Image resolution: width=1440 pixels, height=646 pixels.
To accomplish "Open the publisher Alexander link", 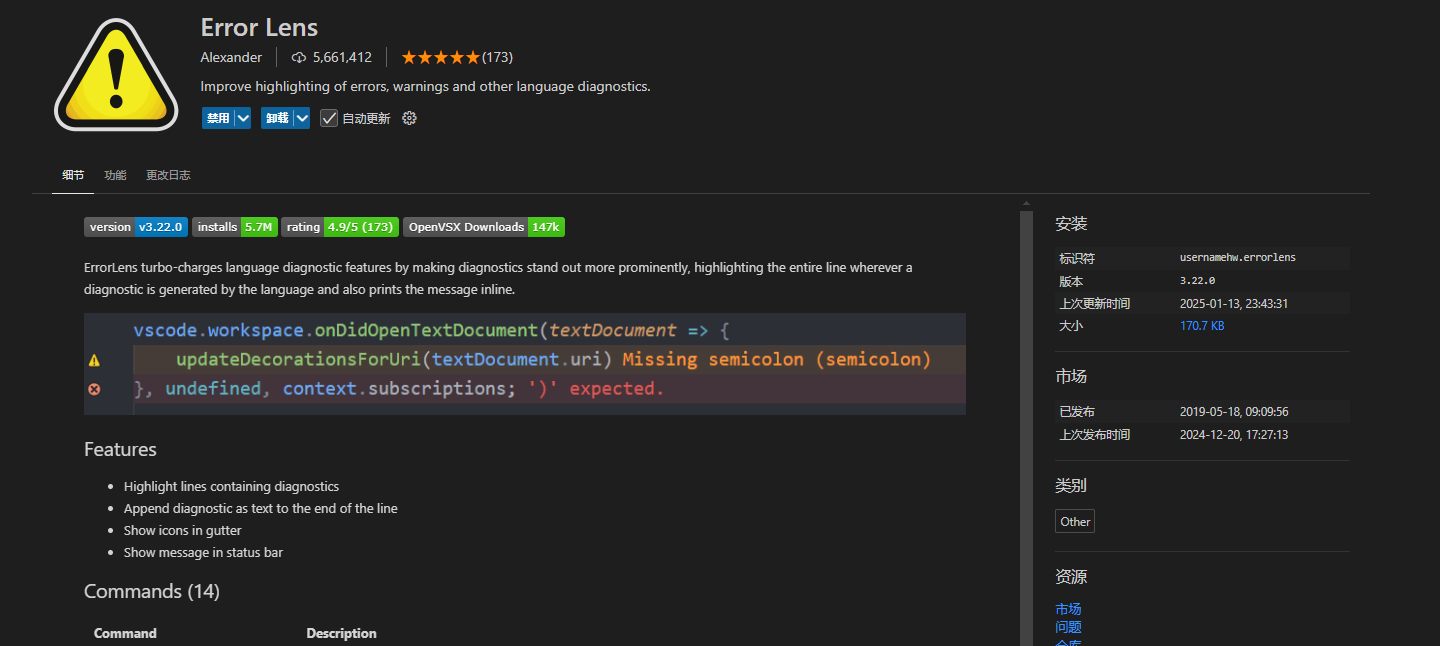I will point(231,57).
